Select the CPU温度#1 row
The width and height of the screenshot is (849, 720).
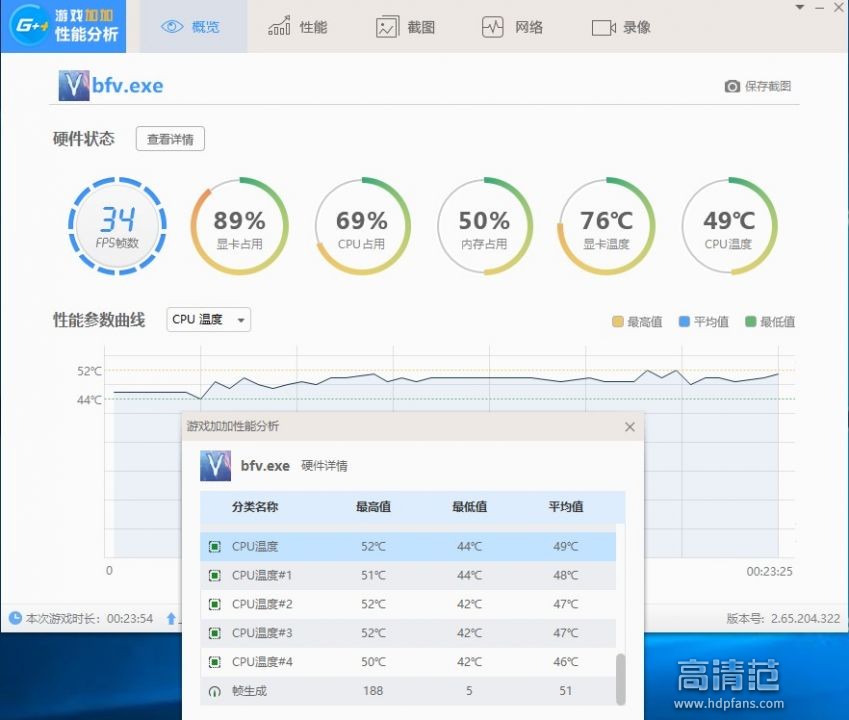408,575
